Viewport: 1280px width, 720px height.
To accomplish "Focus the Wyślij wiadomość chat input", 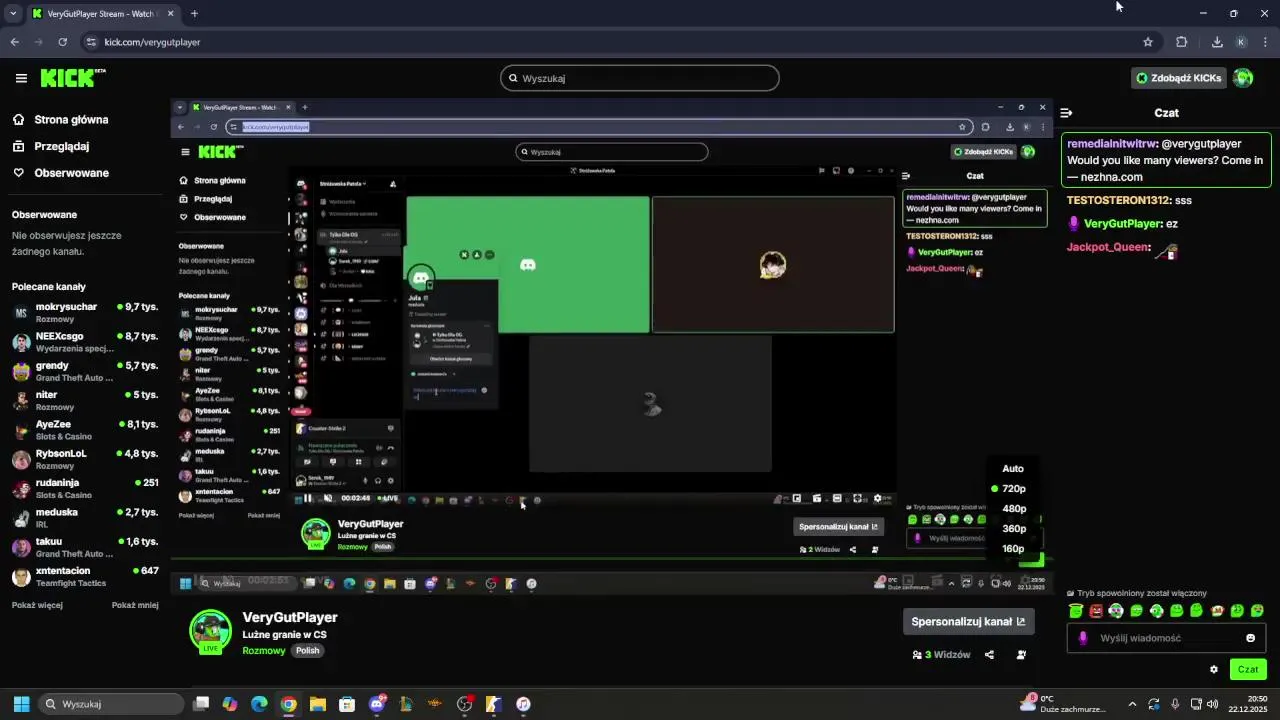I will (x=1165, y=638).
